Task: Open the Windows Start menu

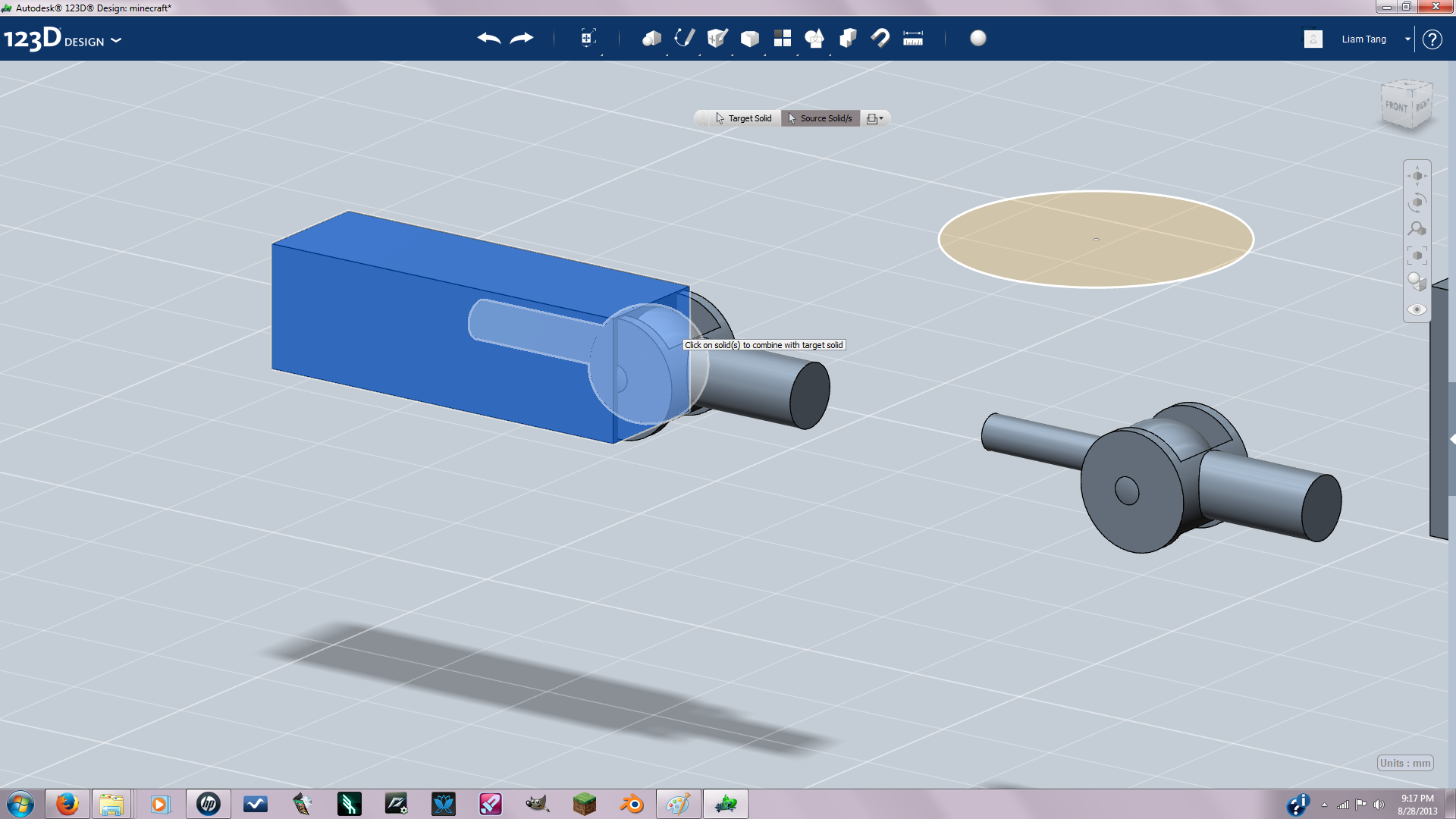Action: pyautogui.click(x=20, y=804)
